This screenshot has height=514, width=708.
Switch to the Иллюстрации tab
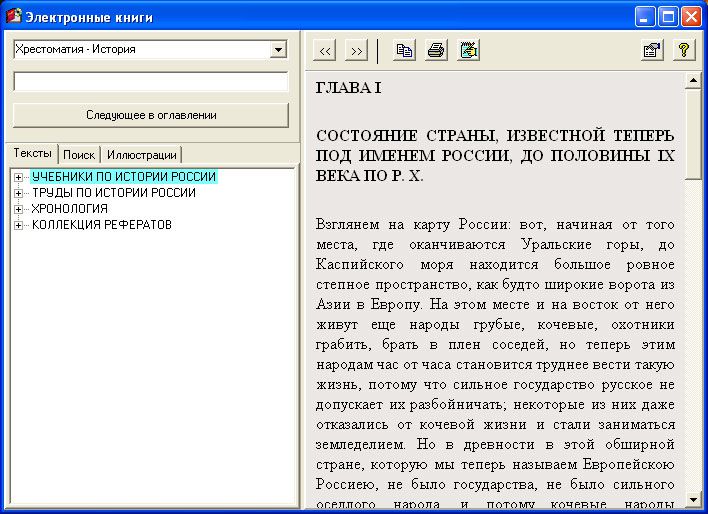tap(141, 155)
